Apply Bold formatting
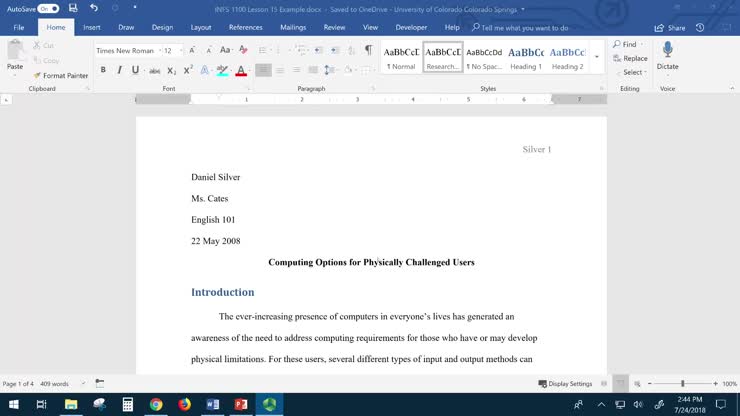Screen dimensions: 740x416 103,70
